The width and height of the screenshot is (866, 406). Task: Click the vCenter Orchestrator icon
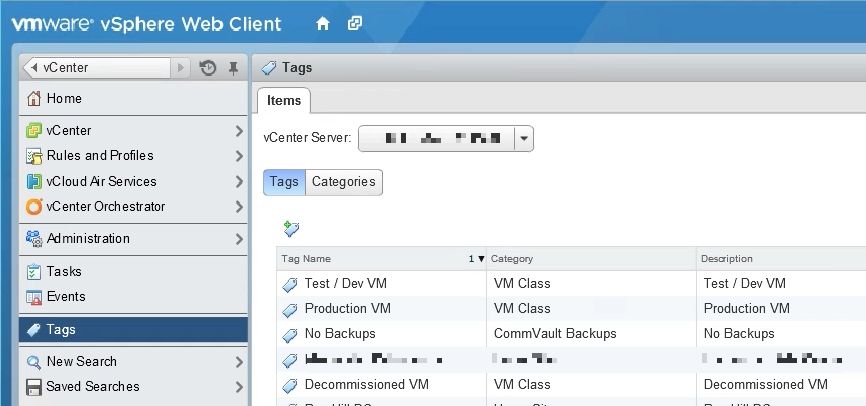tap(34, 207)
